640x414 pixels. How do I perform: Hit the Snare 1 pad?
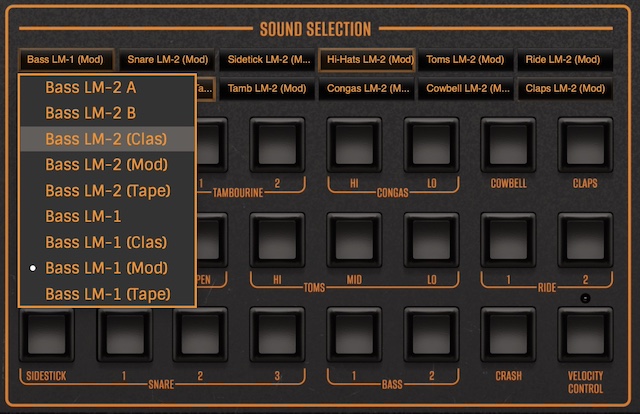point(124,335)
